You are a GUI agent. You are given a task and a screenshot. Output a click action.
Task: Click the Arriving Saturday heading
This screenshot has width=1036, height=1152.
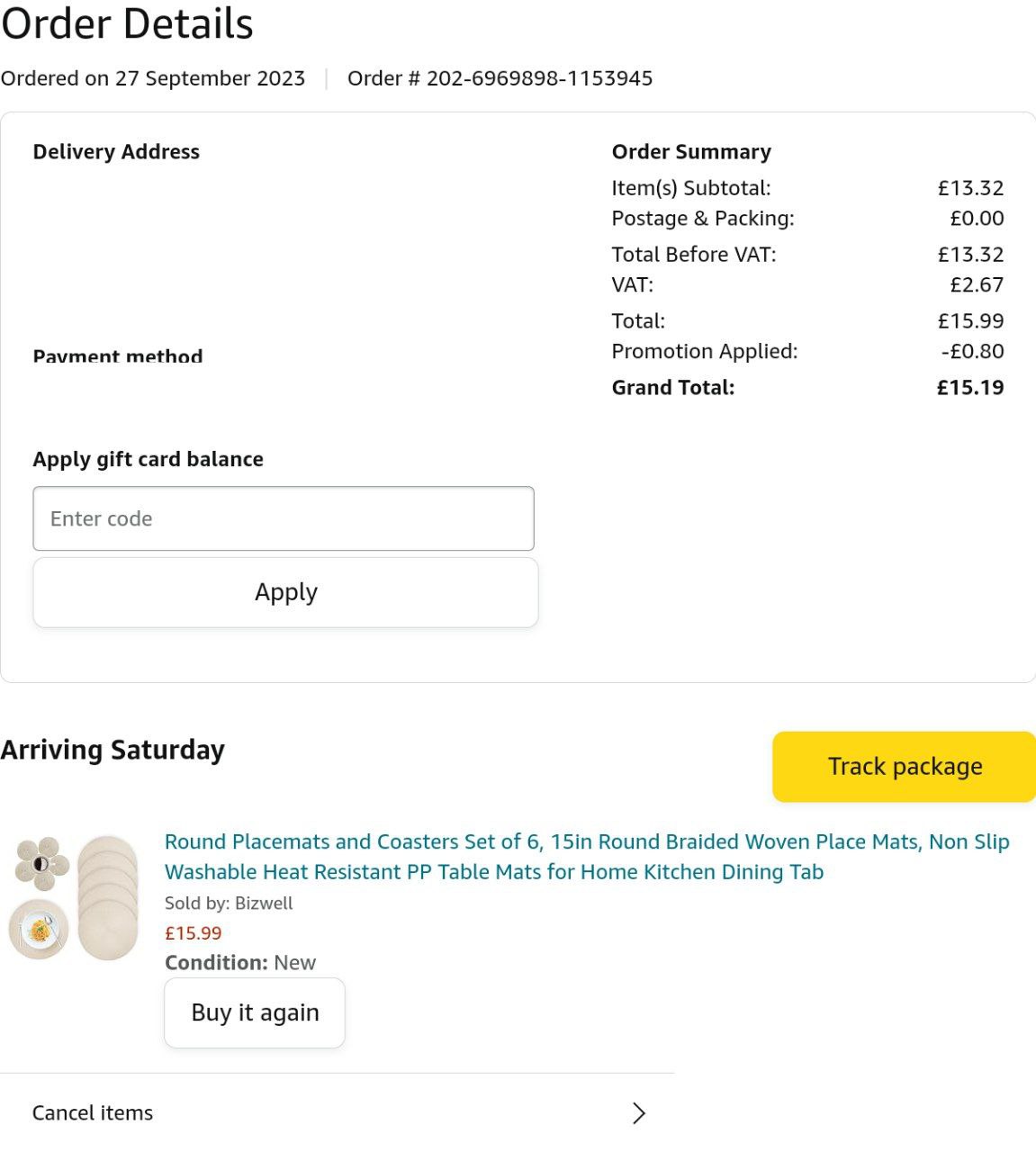(x=113, y=750)
